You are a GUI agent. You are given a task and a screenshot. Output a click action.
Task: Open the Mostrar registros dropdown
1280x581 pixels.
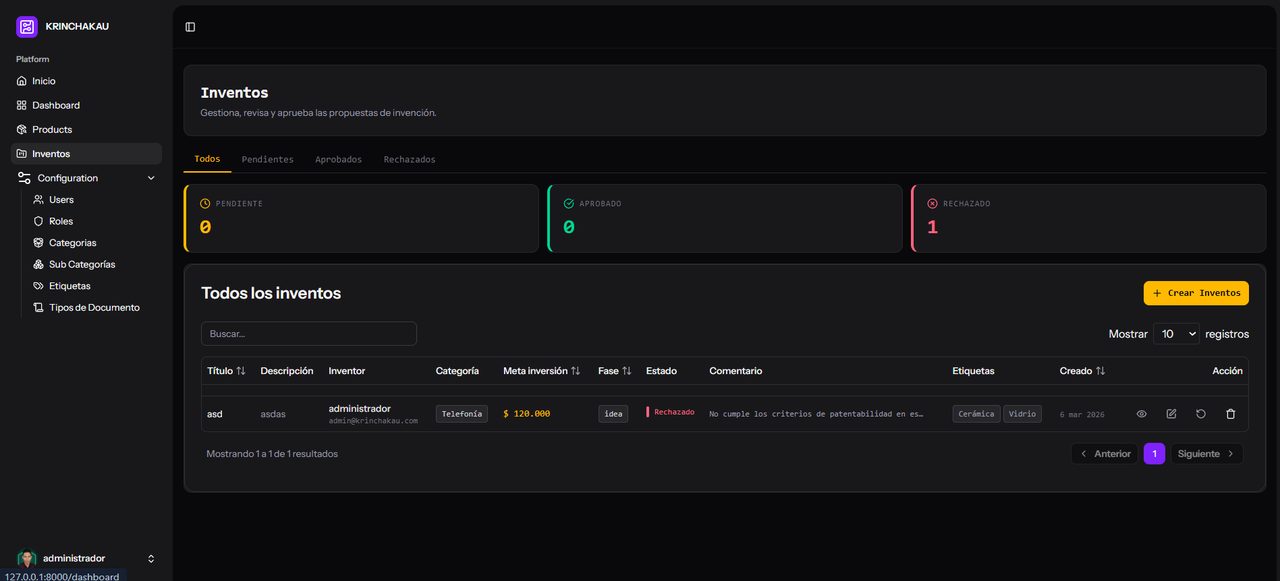(x=1176, y=334)
